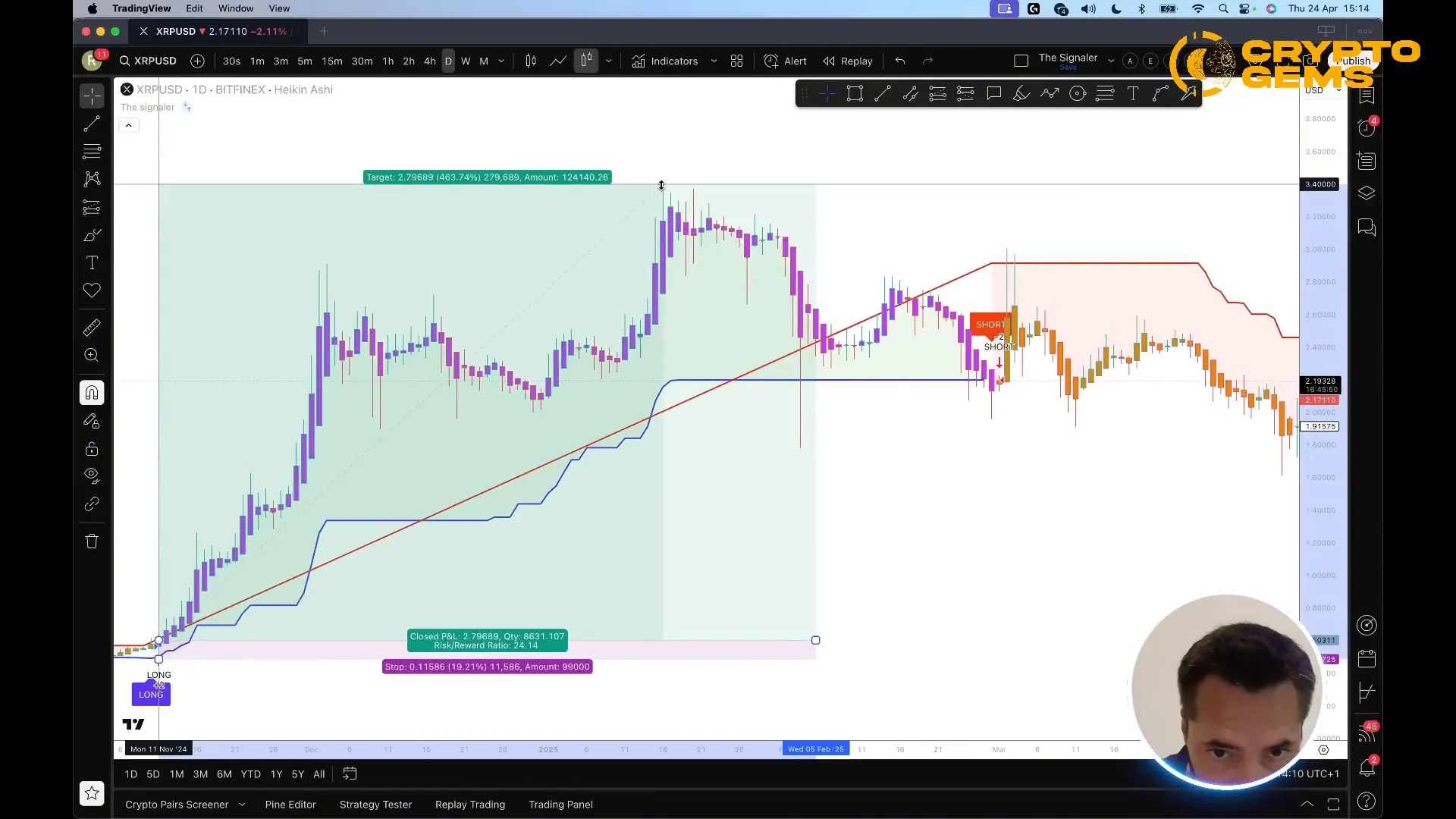The height and width of the screenshot is (819, 1456).
Task: Open the notifications bell on right sidebar
Action: click(x=1367, y=767)
